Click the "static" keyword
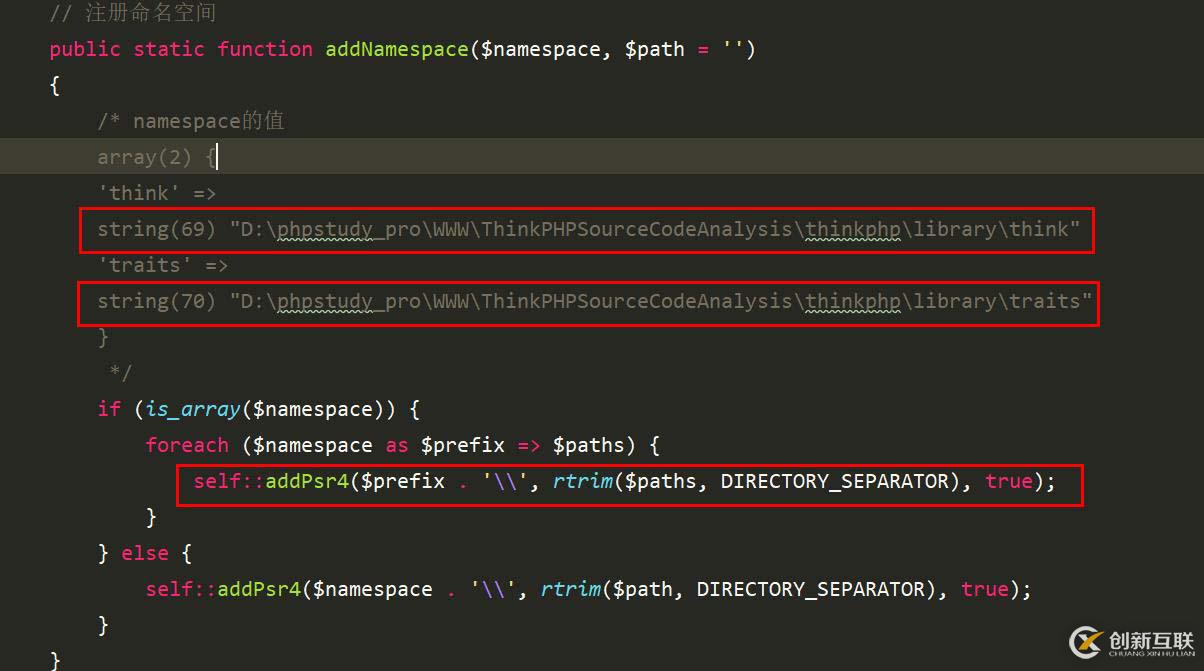Screen dimensions: 1204x671 (169, 49)
